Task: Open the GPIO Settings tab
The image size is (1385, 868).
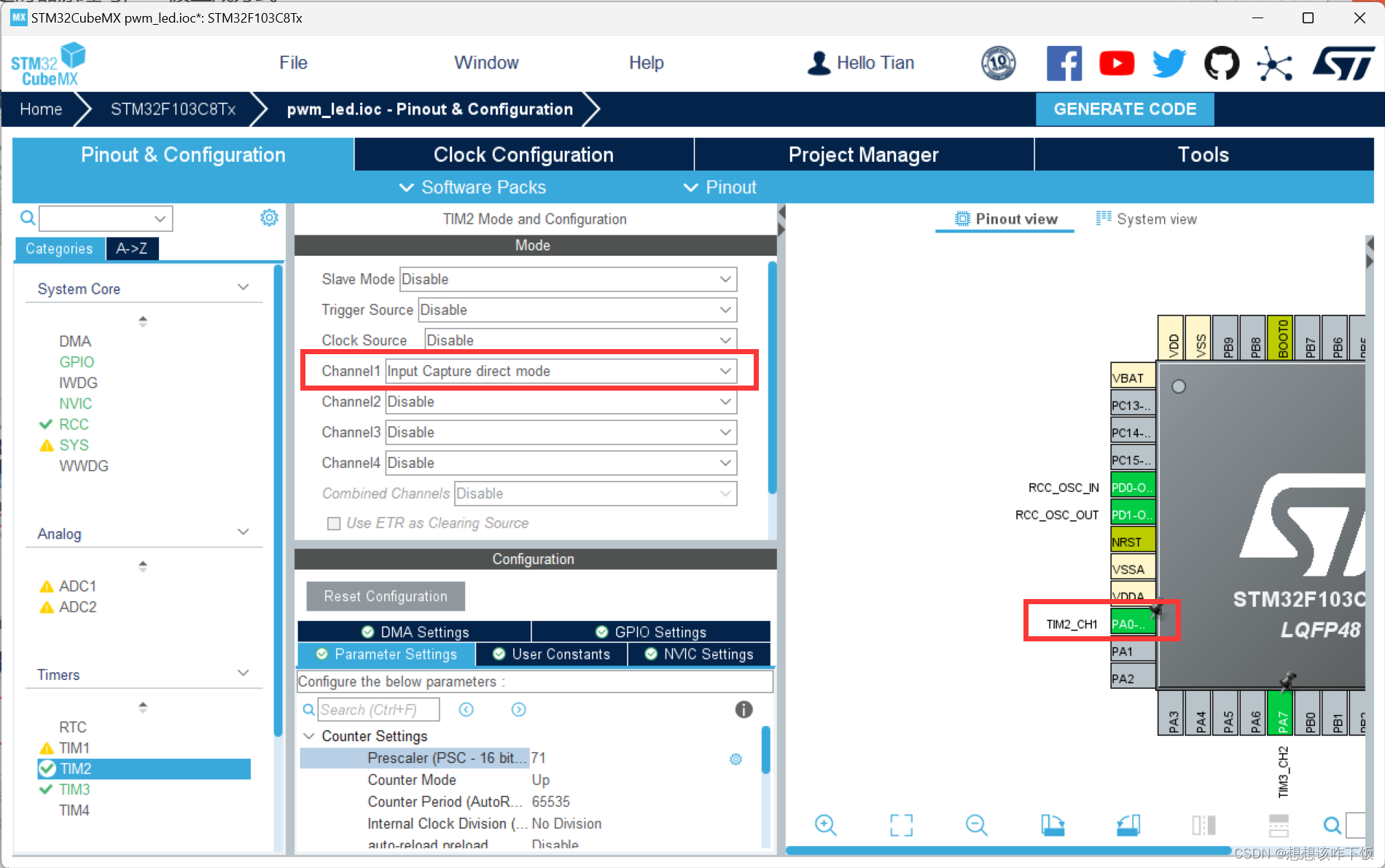Action: point(651,632)
